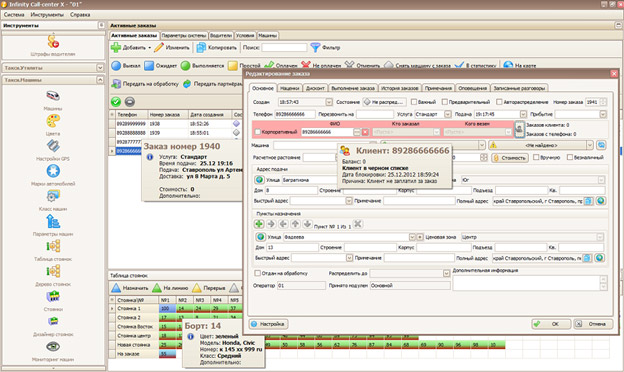Open the Распределить до dropdown
Image resolution: width=624 pixels, height=372 pixels.
(x=446, y=273)
